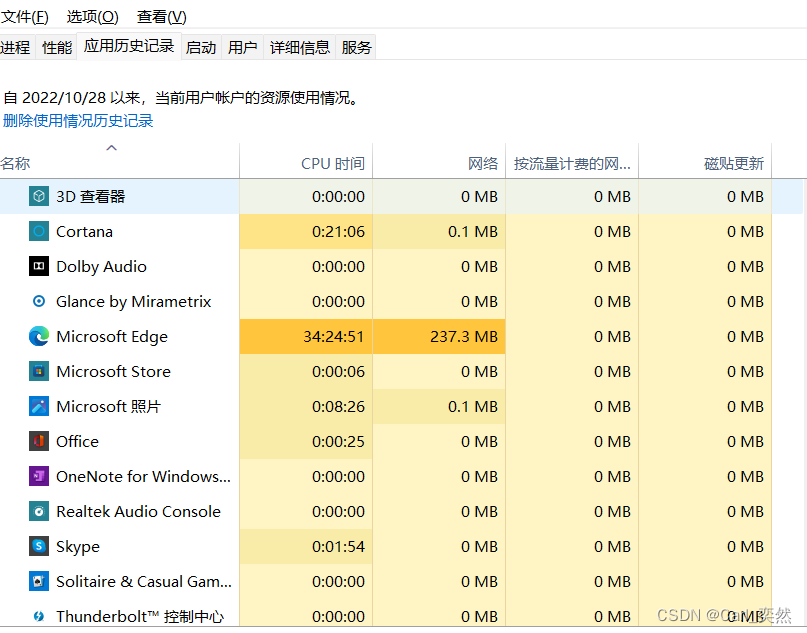Image resolution: width=807 pixels, height=633 pixels.
Task: Click the Glance by Mirametrix icon
Action: [39, 302]
